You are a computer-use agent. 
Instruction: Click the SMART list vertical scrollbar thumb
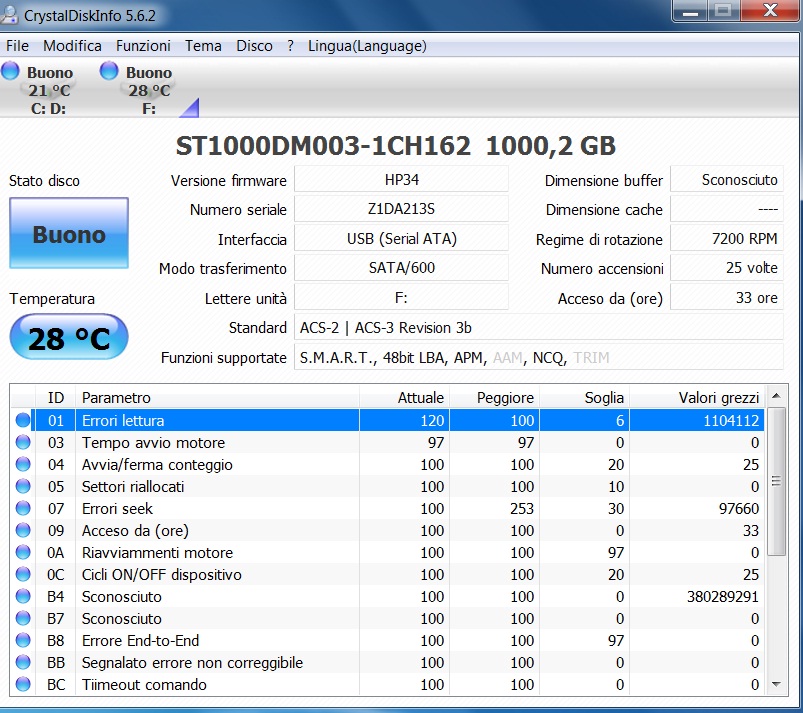coord(776,481)
